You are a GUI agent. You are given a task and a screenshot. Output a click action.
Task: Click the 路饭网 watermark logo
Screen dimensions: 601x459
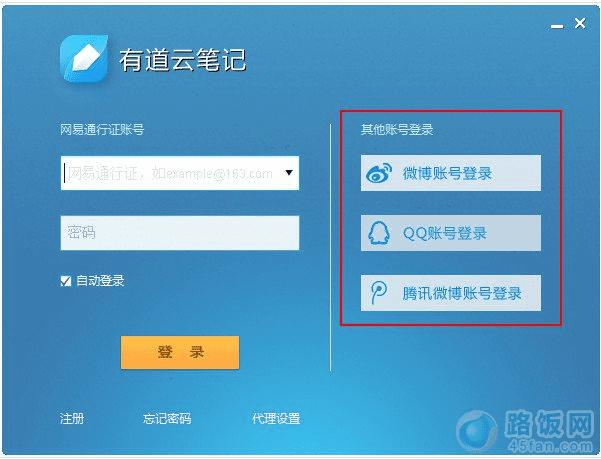tap(525, 431)
